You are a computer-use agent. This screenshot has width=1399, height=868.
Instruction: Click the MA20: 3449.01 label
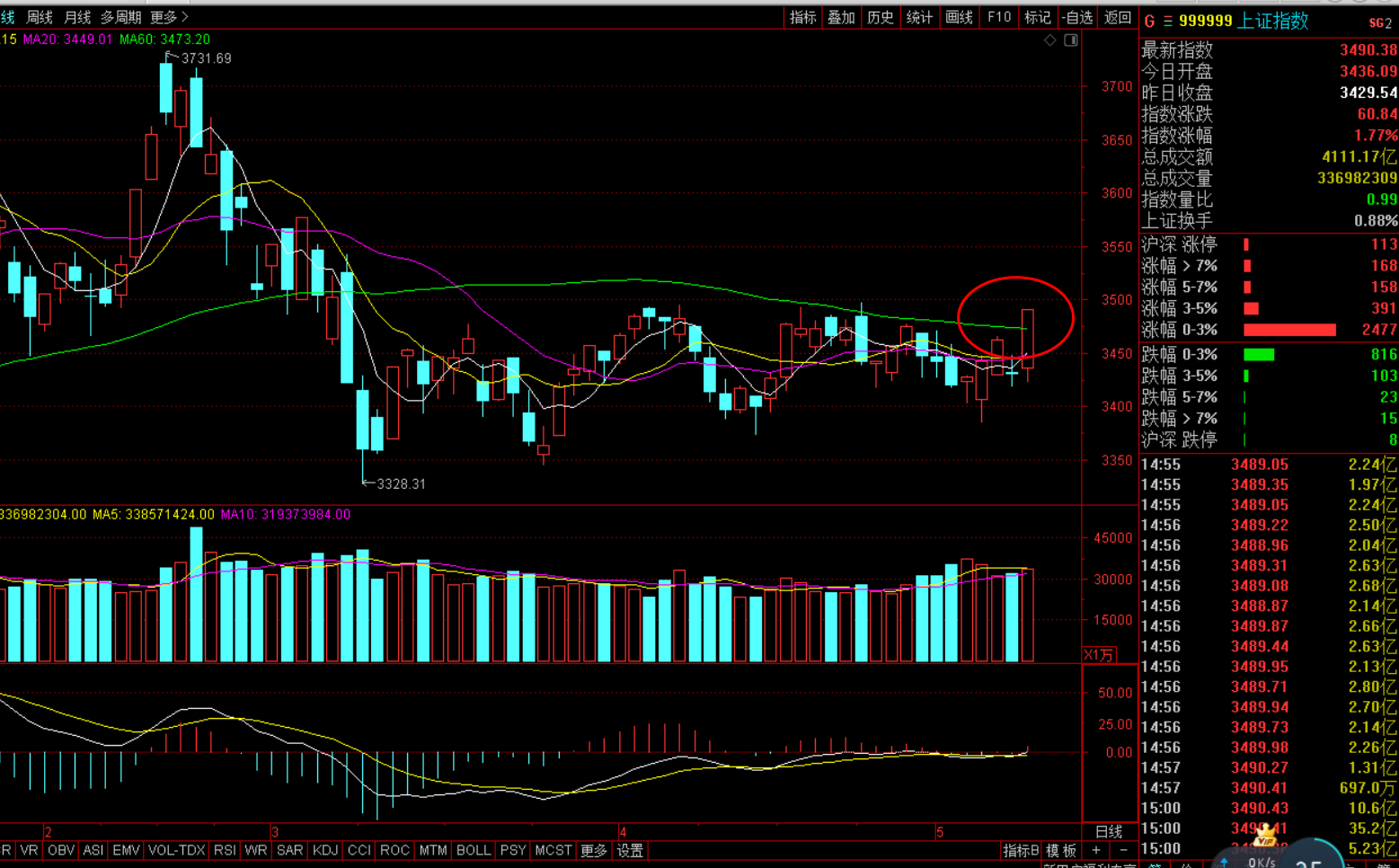(67, 40)
